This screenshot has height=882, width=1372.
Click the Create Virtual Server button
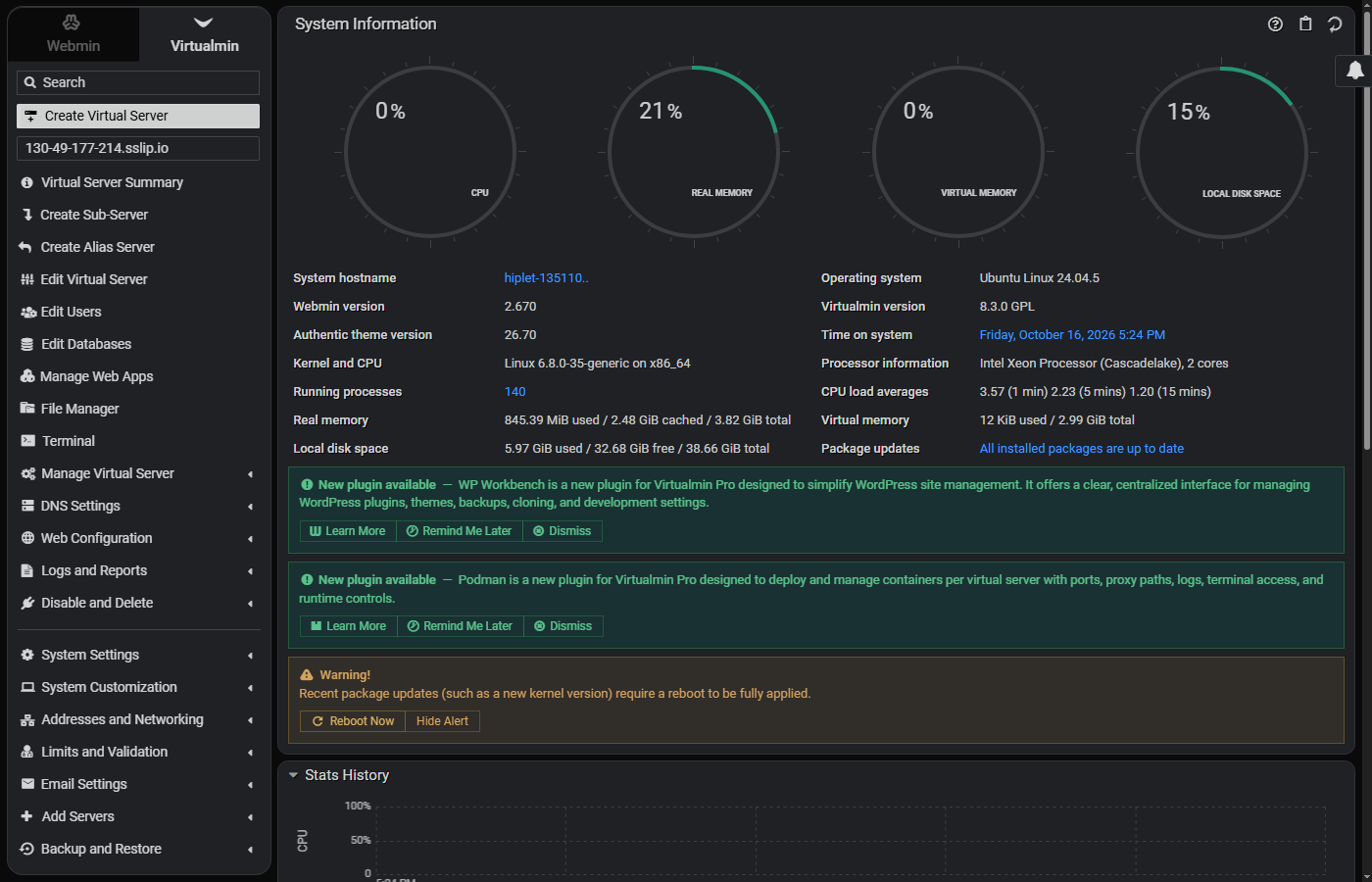tap(138, 116)
